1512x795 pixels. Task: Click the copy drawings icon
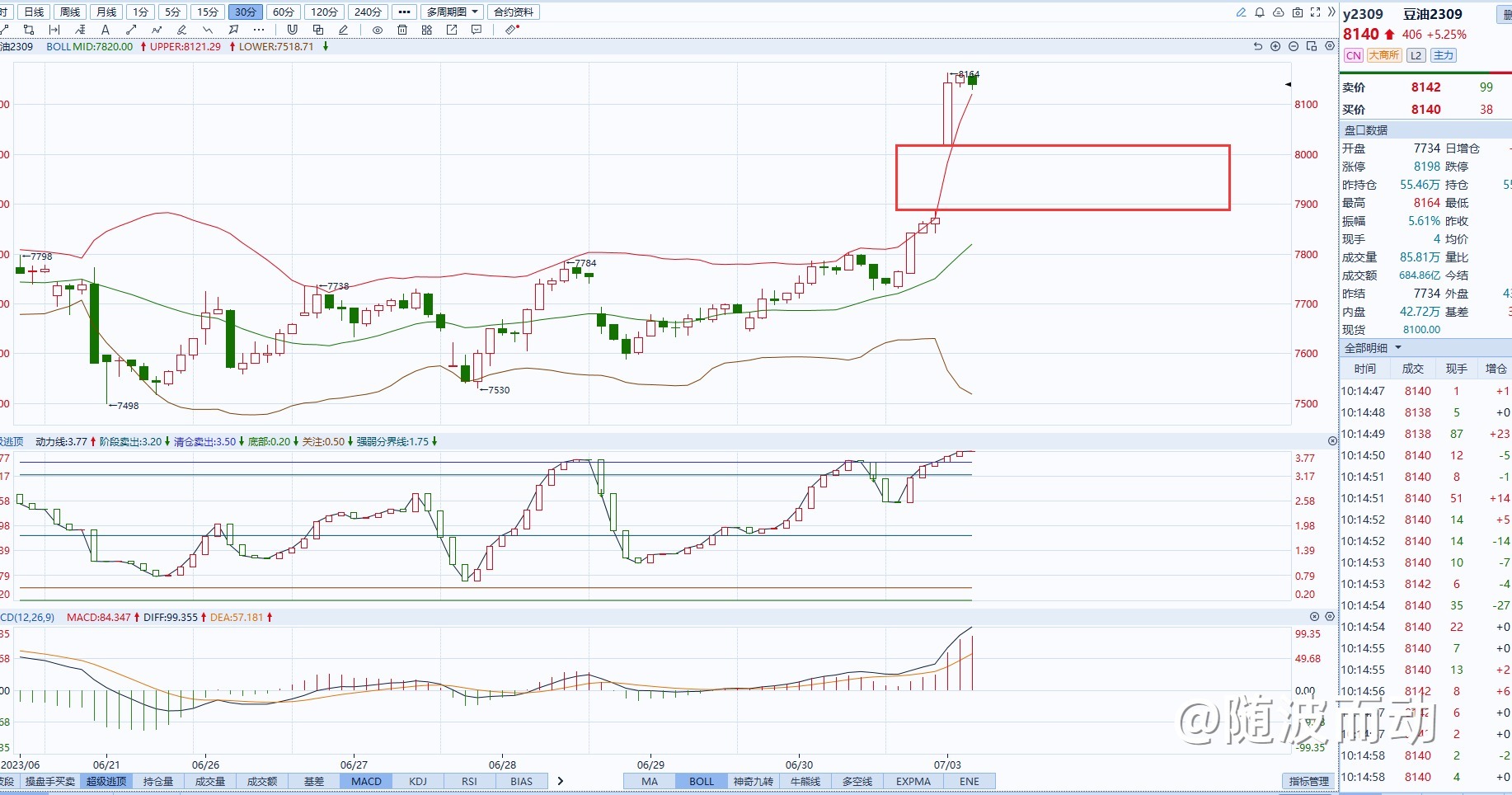[318, 30]
